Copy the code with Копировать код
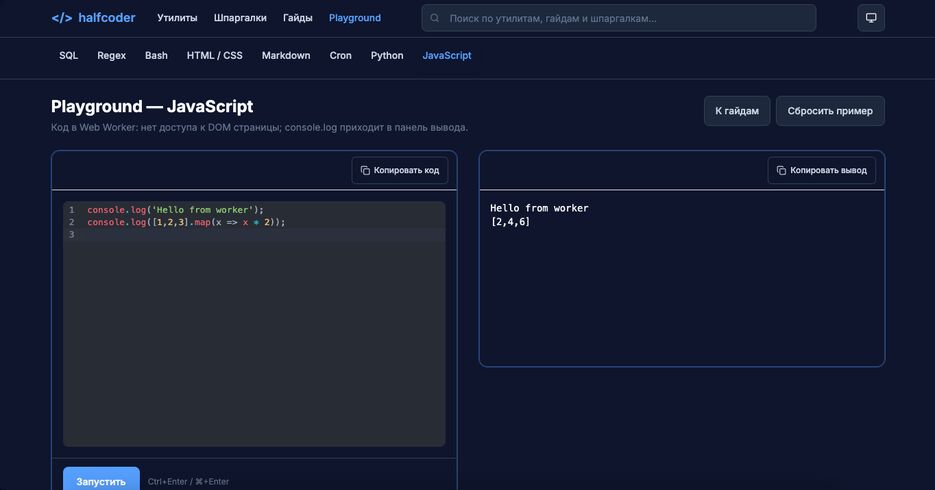 pos(400,170)
